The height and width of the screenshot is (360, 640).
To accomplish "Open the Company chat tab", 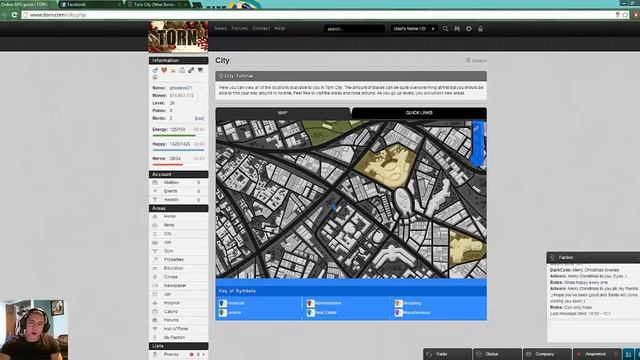I will click(547, 354).
